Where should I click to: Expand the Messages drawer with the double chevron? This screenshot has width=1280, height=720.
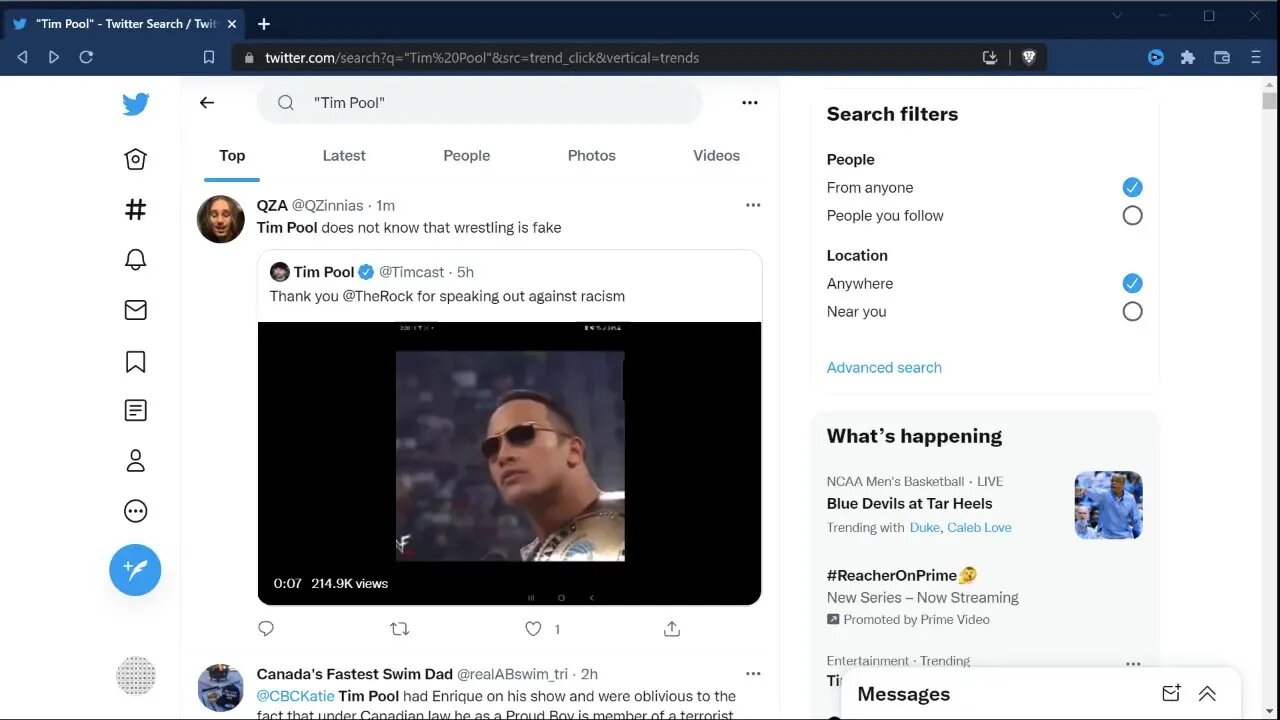click(x=1207, y=694)
